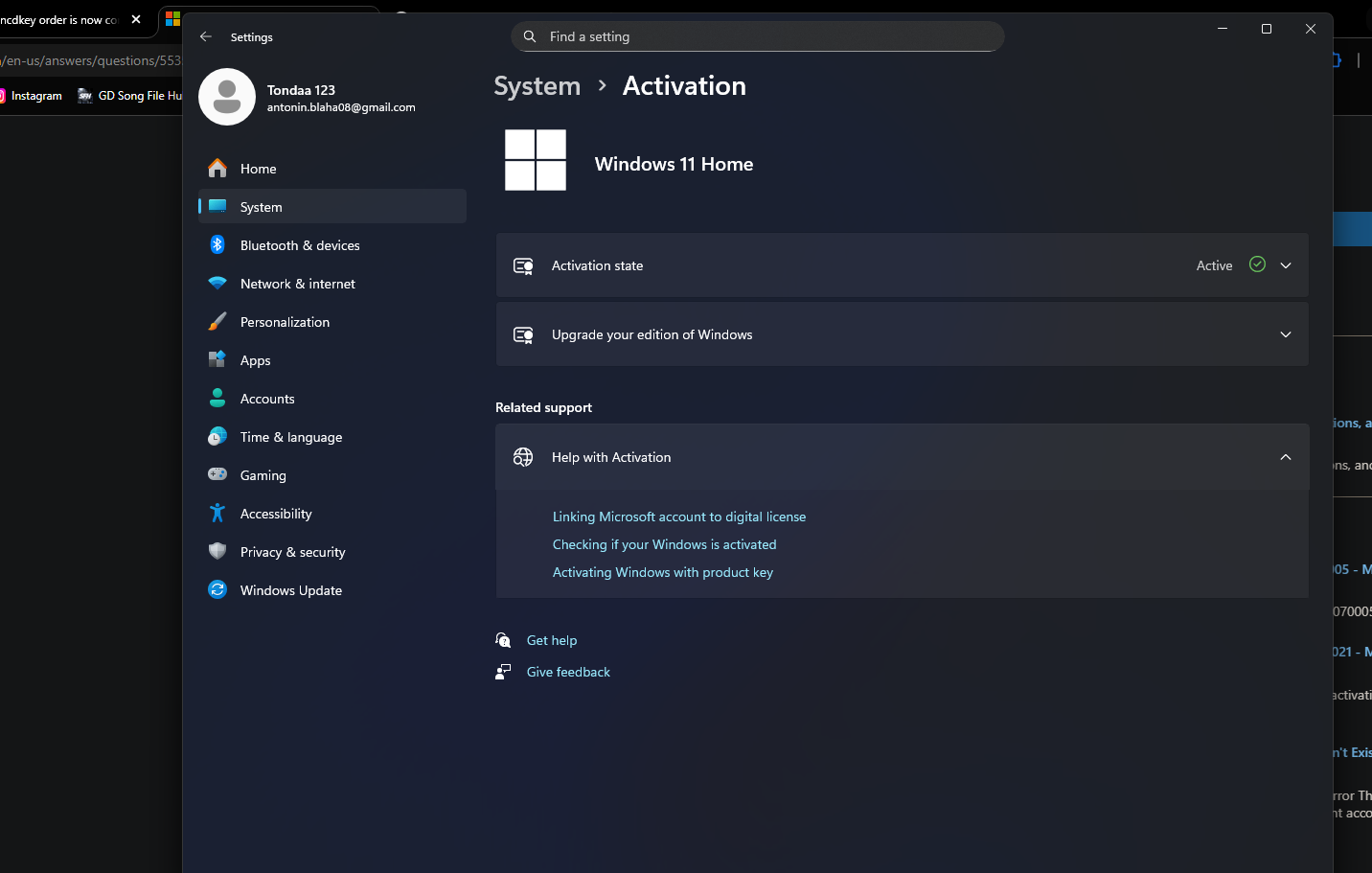Click the search magnifier icon
Image resolution: width=1372 pixels, height=873 pixels.
530,36
